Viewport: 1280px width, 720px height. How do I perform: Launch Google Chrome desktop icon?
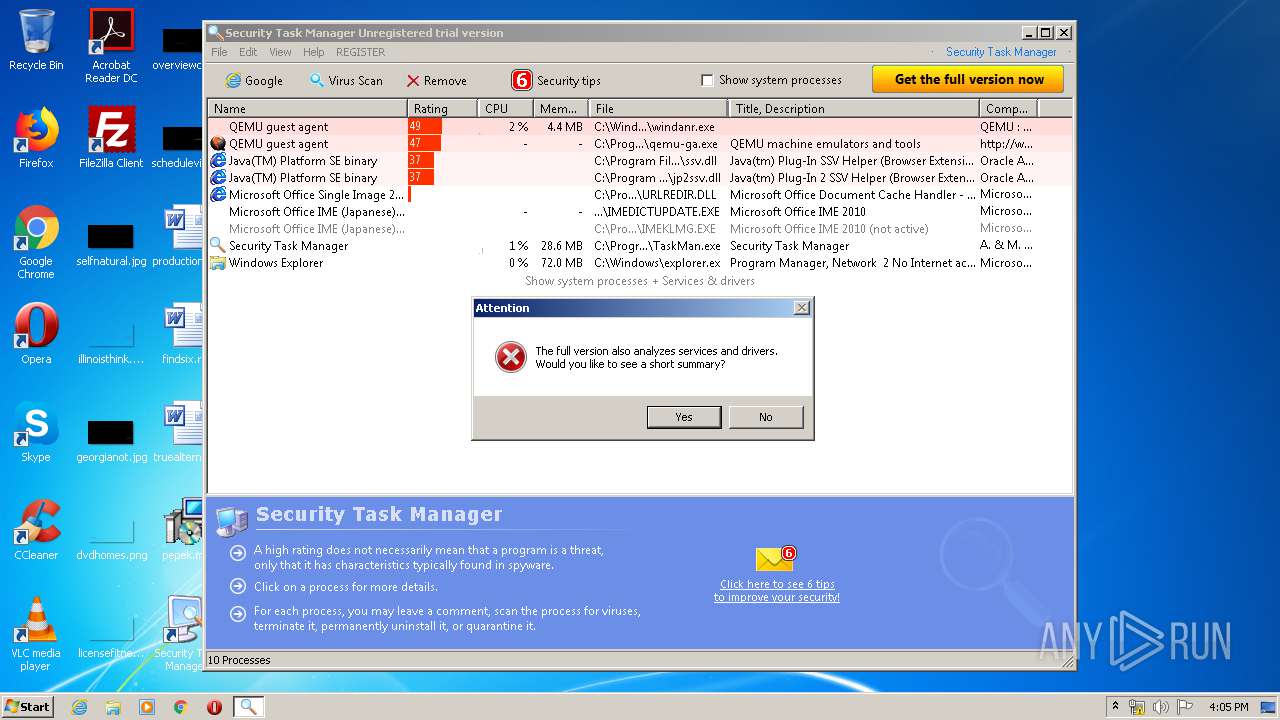[x=36, y=242]
